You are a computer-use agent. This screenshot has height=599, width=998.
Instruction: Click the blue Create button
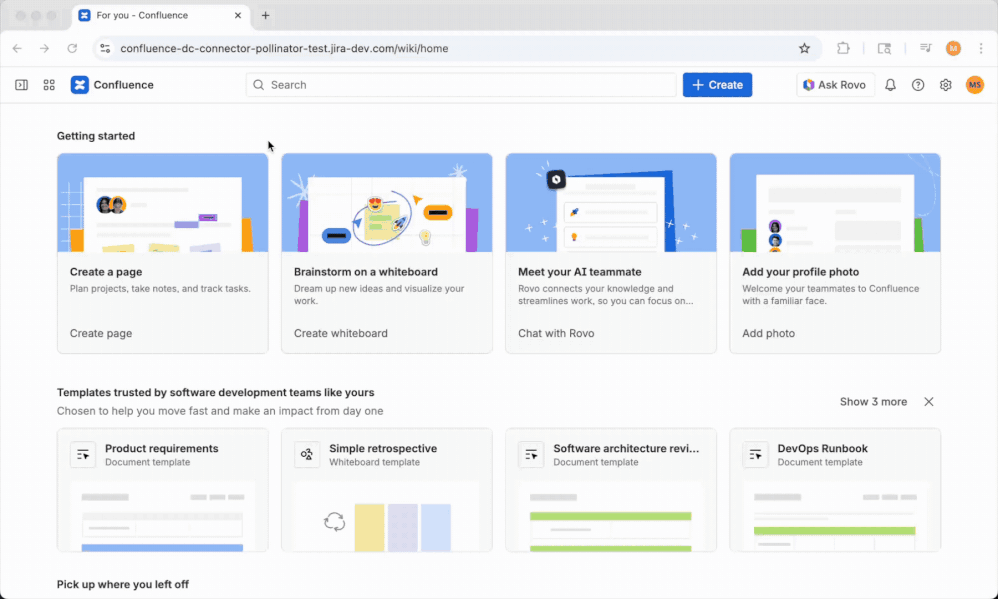click(717, 85)
